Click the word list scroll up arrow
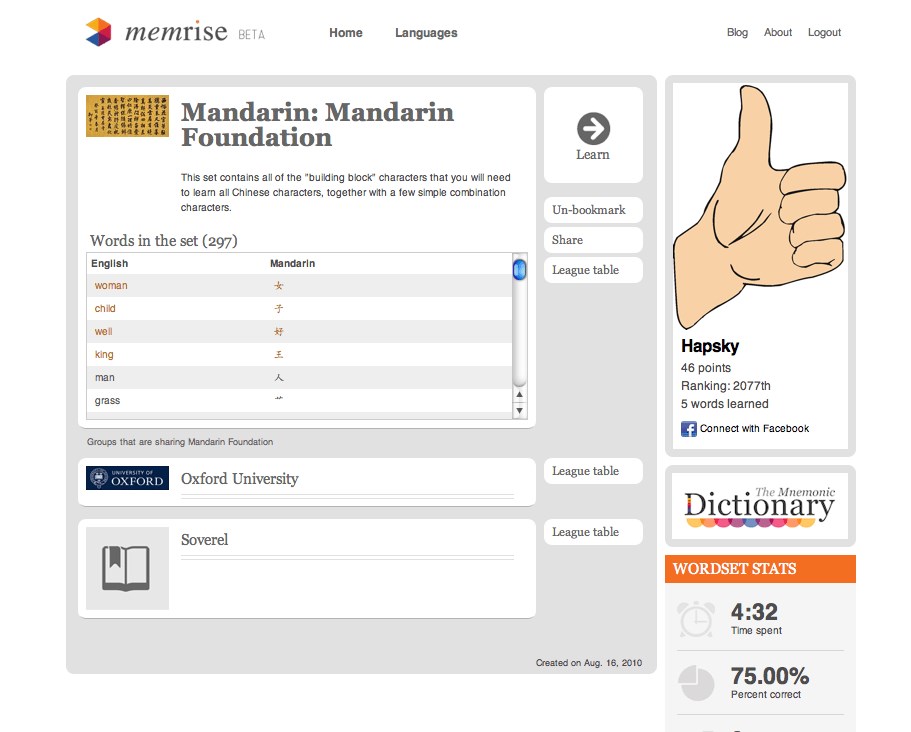The height and width of the screenshot is (732, 911). click(x=519, y=394)
